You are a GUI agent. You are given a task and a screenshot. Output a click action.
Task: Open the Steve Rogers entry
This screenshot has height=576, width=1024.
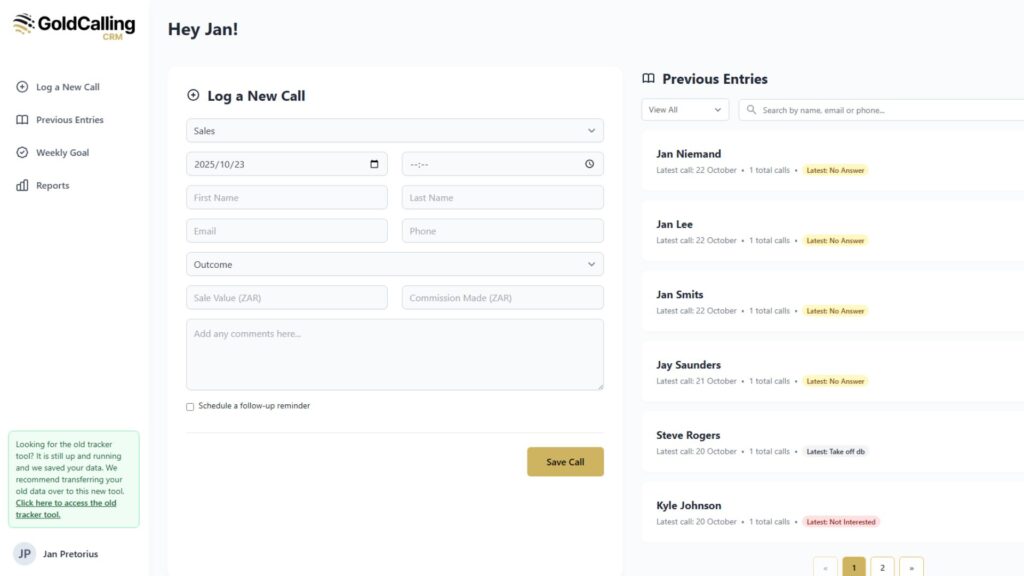(688, 436)
